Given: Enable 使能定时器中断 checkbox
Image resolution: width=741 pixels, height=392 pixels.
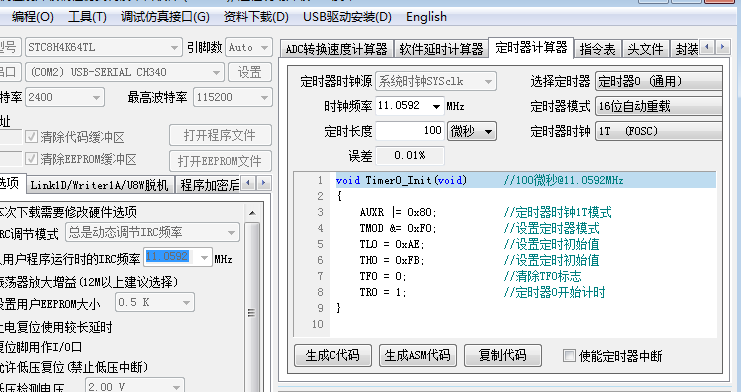Looking at the screenshot, I should [569, 356].
